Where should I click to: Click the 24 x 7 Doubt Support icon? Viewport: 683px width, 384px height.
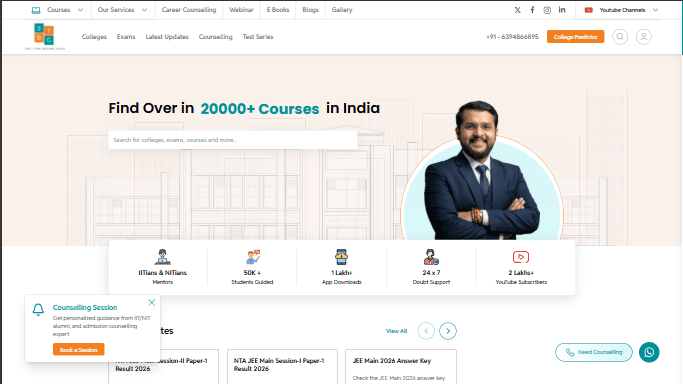click(431, 257)
